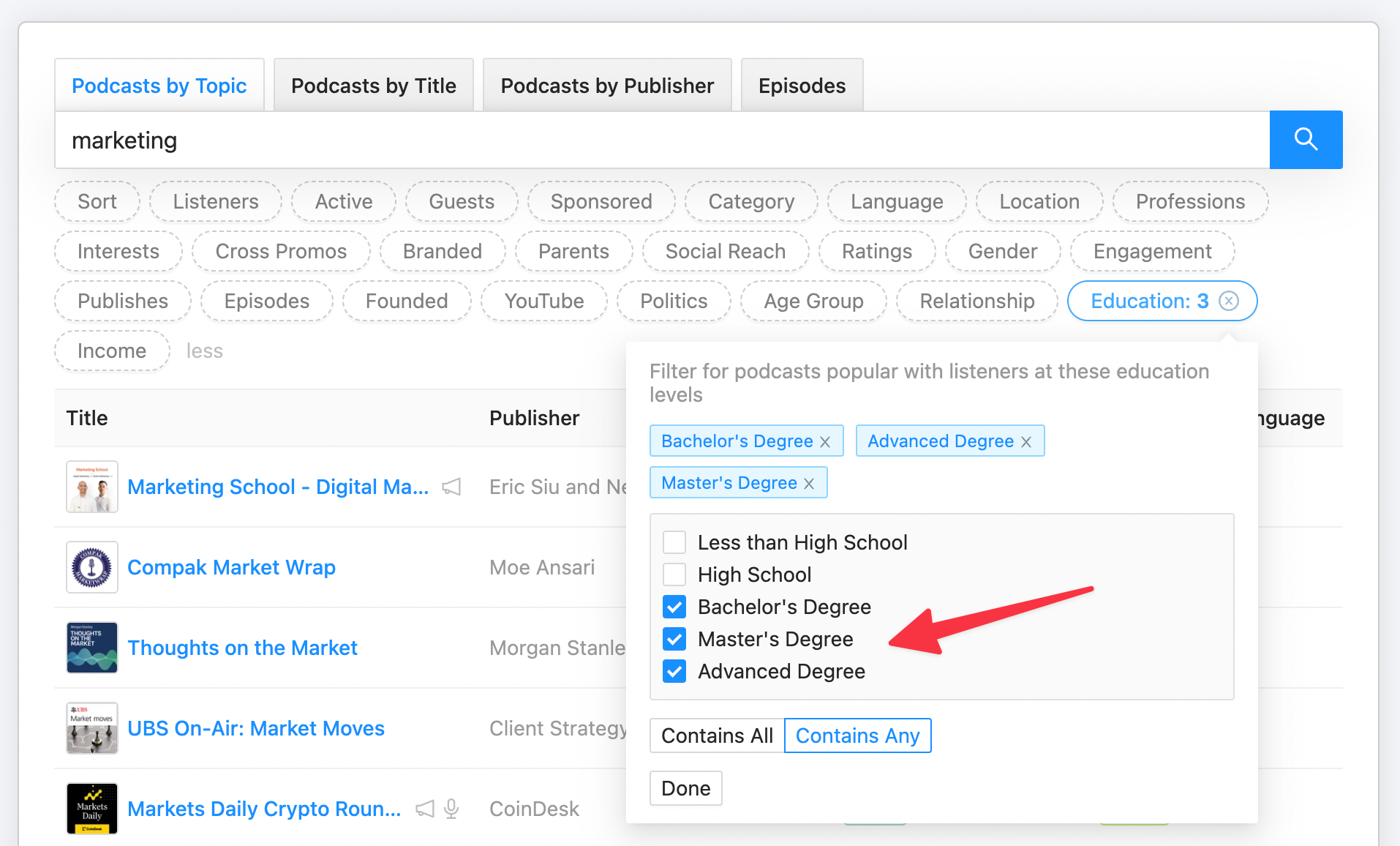Remove the Bachelor's Degree tag
Viewport: 1400px width, 846px height.
(825, 441)
